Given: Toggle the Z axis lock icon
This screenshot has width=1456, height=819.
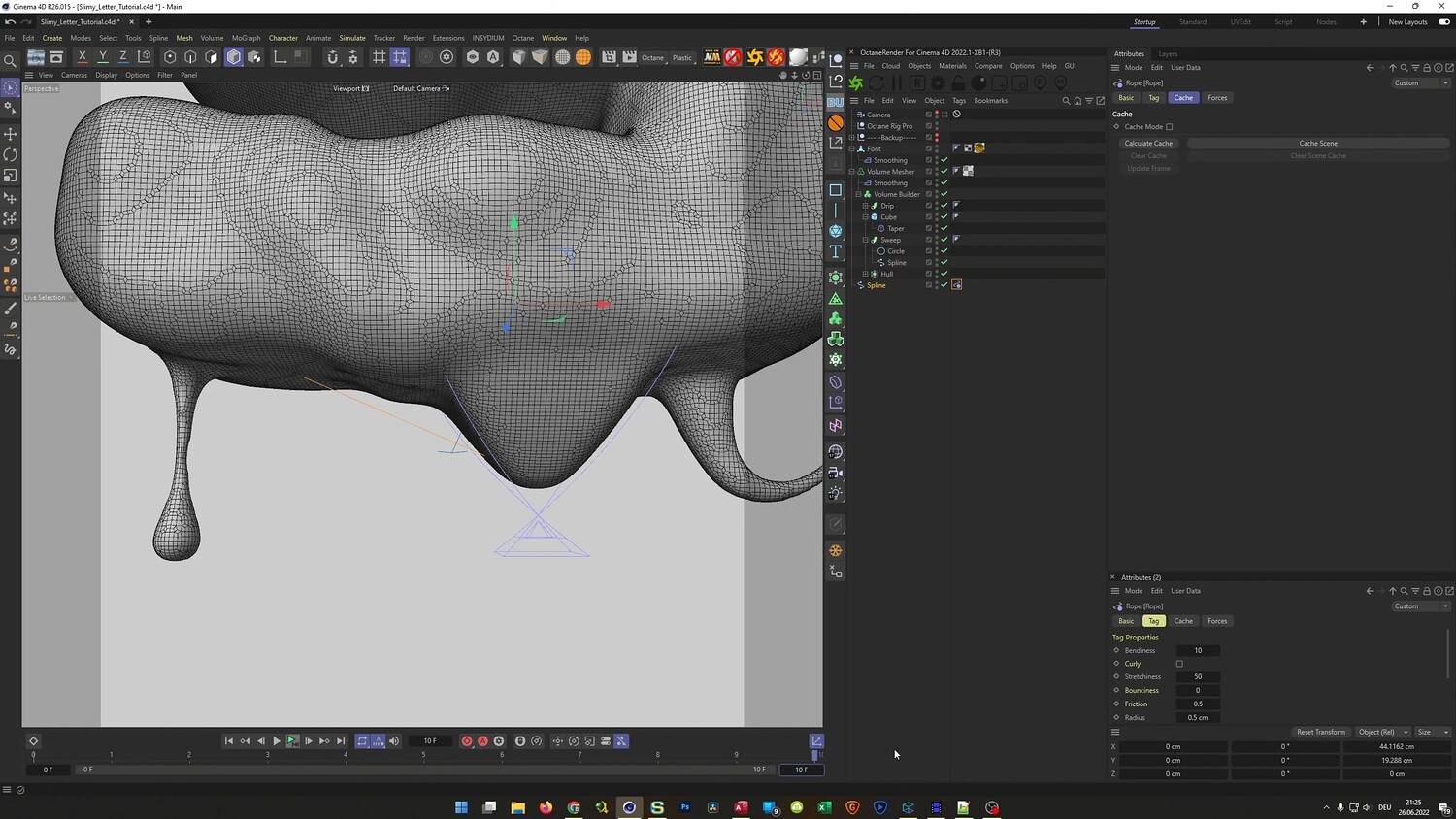Looking at the screenshot, I should point(123,57).
